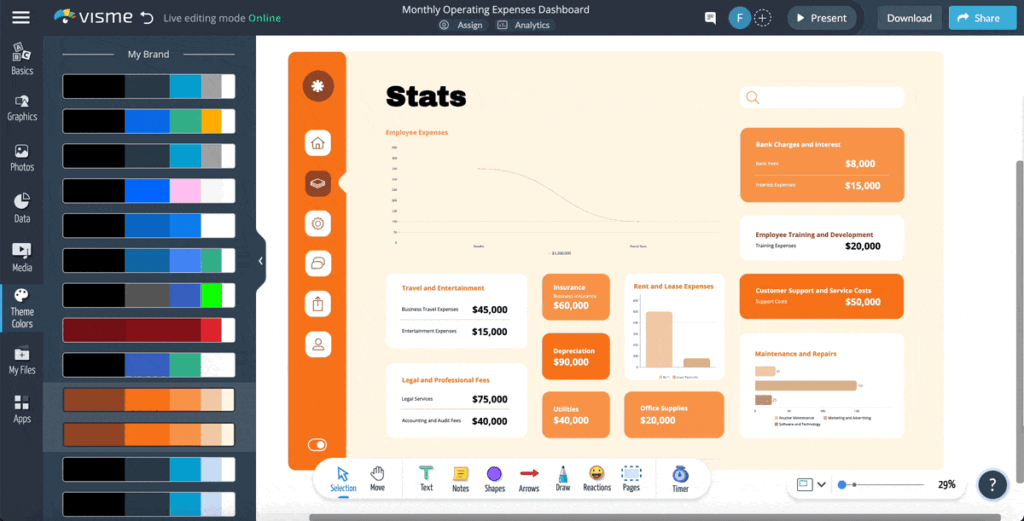1024x521 pixels.
Task: Click the Download button
Action: (x=909, y=18)
